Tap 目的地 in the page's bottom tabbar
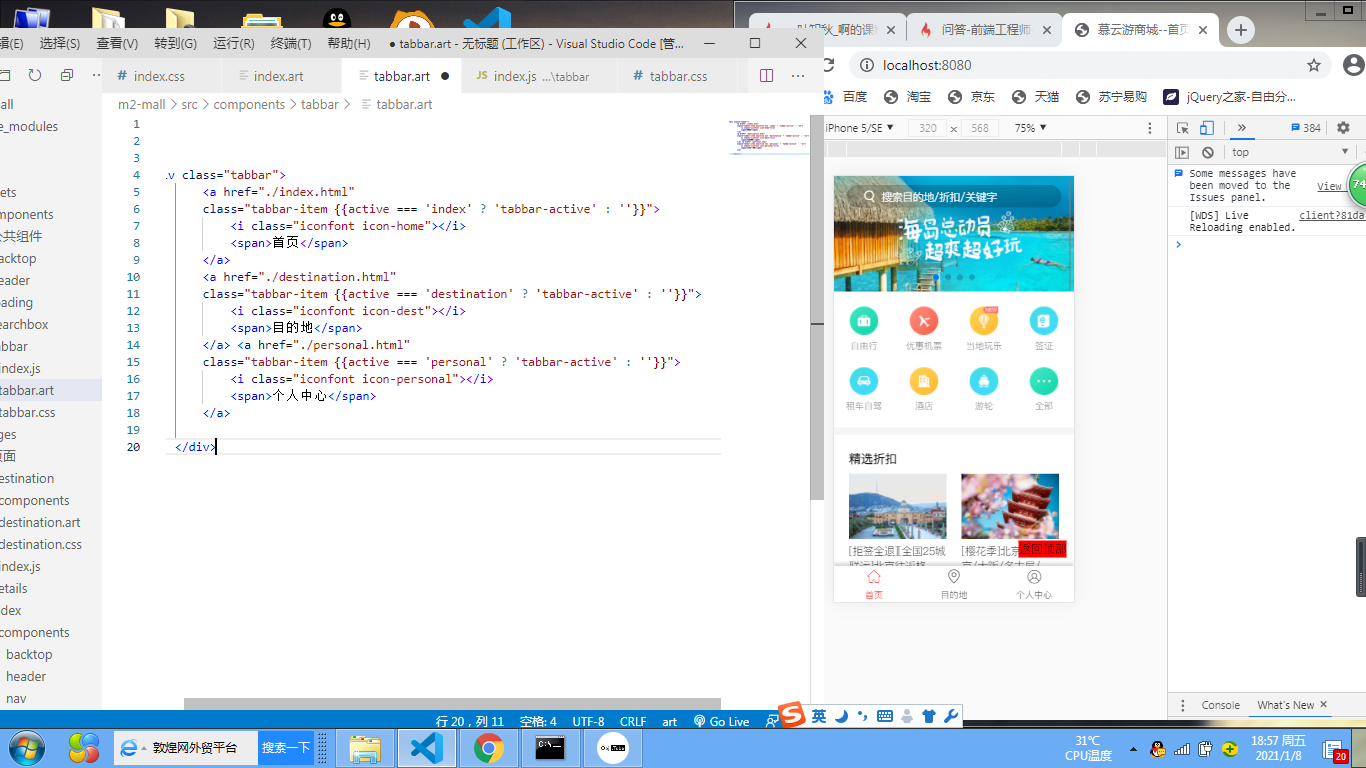The image size is (1366, 768). [x=954, y=585]
